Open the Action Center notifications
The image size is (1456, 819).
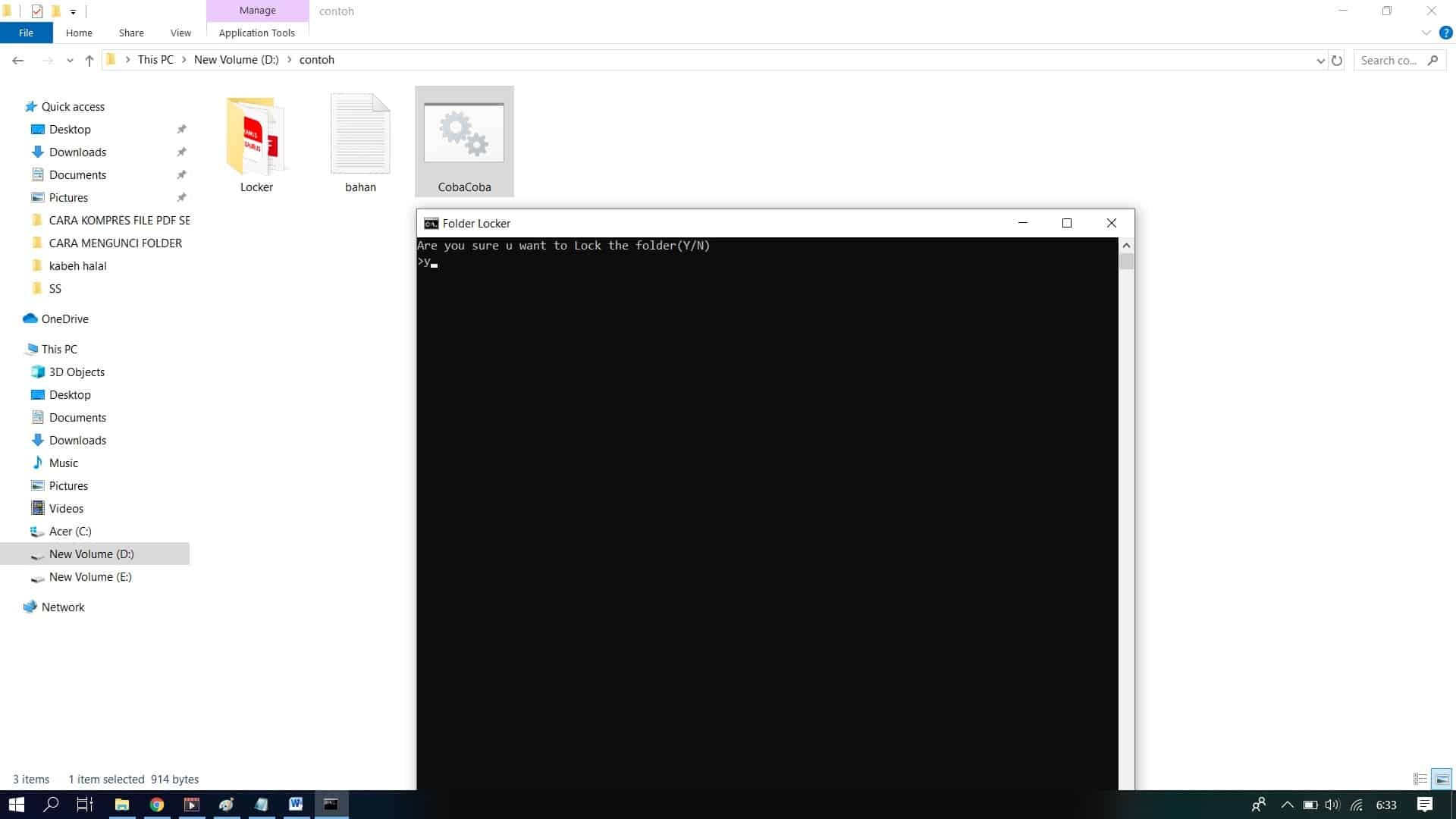click(1425, 805)
